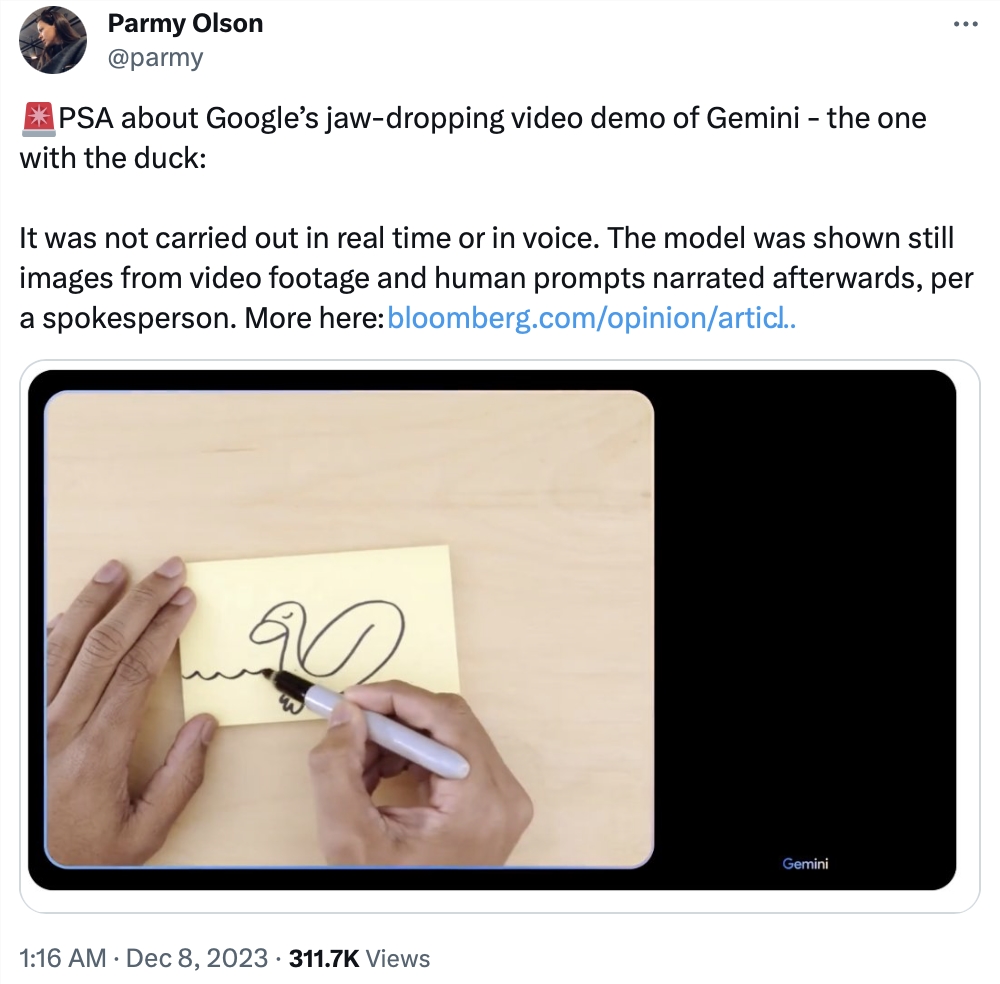Open the tweet's more options menu
The image size is (1000, 984).
click(x=964, y=24)
